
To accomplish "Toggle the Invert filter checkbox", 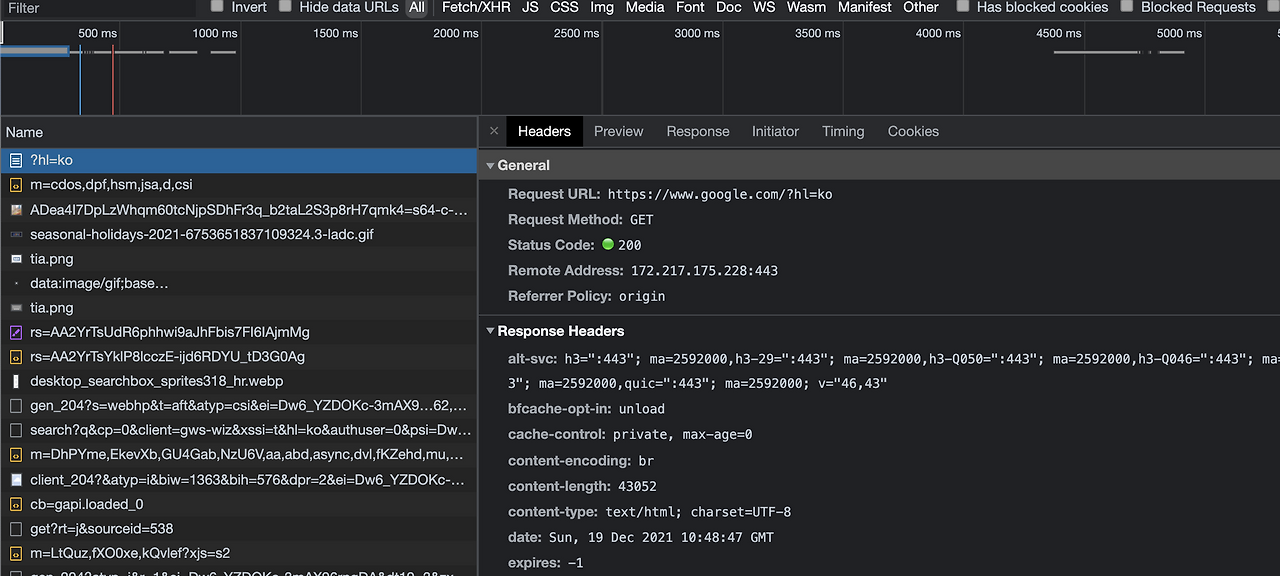I will tap(217, 6).
